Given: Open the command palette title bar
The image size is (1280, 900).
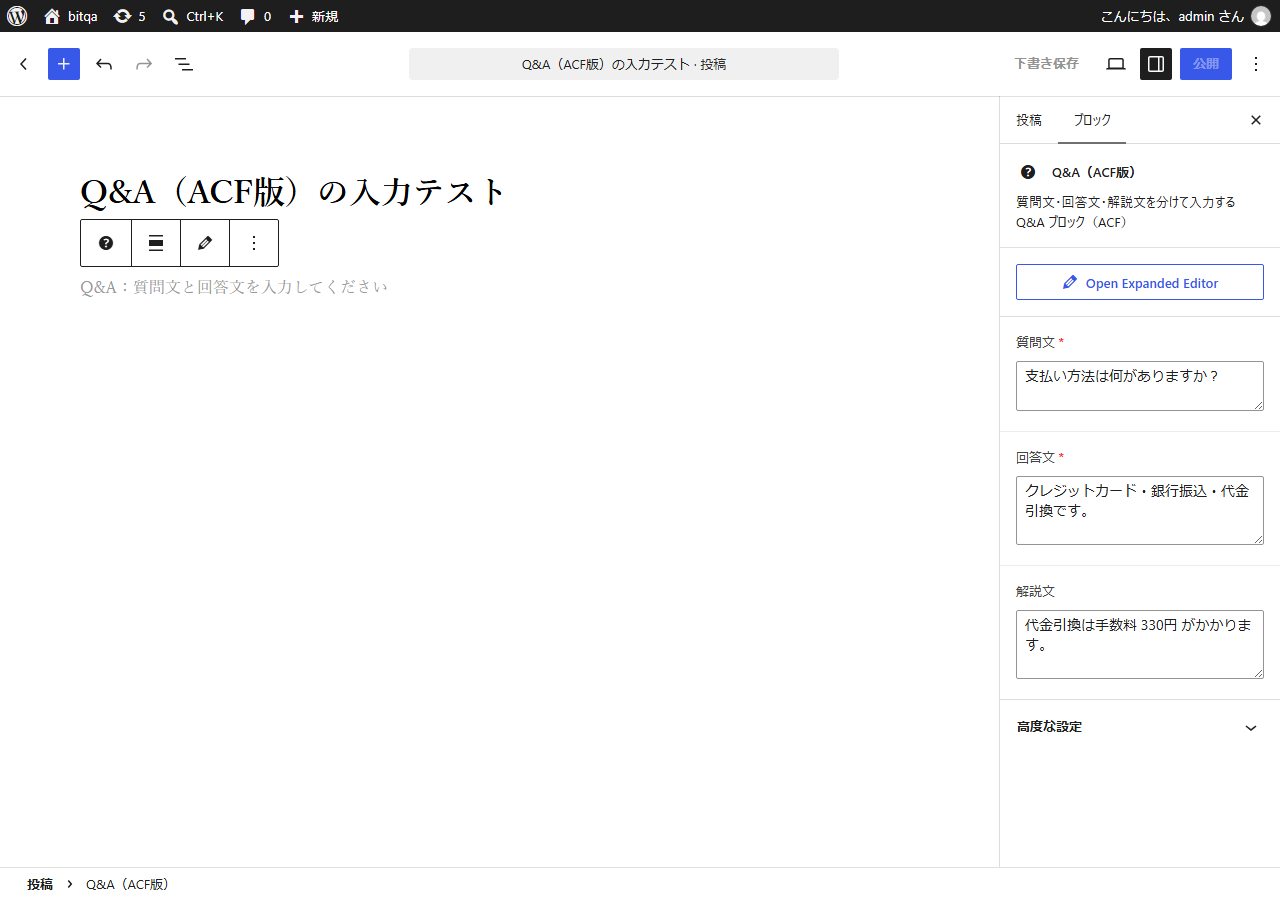Looking at the screenshot, I should point(624,64).
